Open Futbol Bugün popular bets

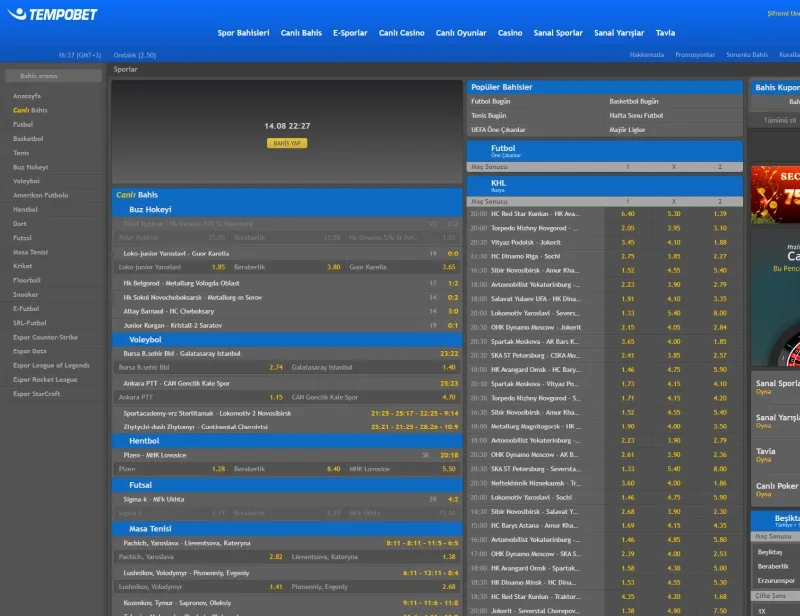tap(490, 102)
